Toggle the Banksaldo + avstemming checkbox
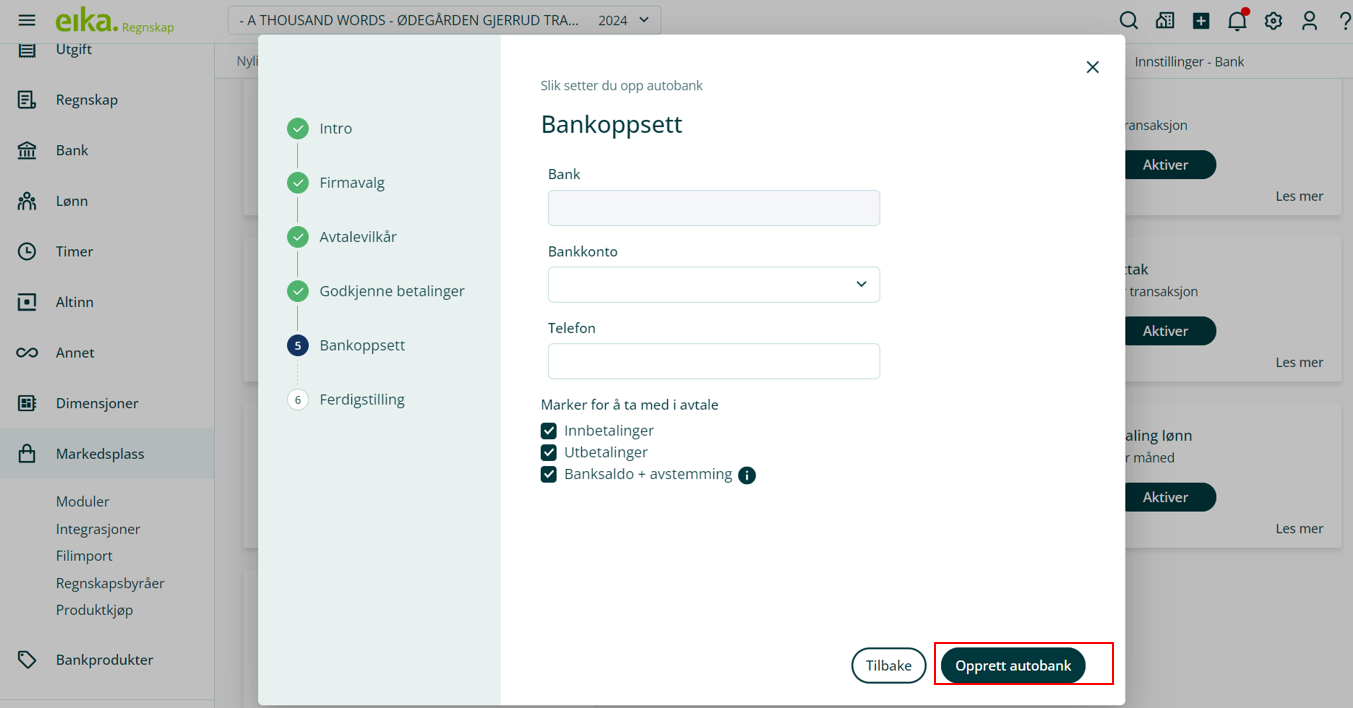This screenshot has height=708, width=1353. point(549,475)
